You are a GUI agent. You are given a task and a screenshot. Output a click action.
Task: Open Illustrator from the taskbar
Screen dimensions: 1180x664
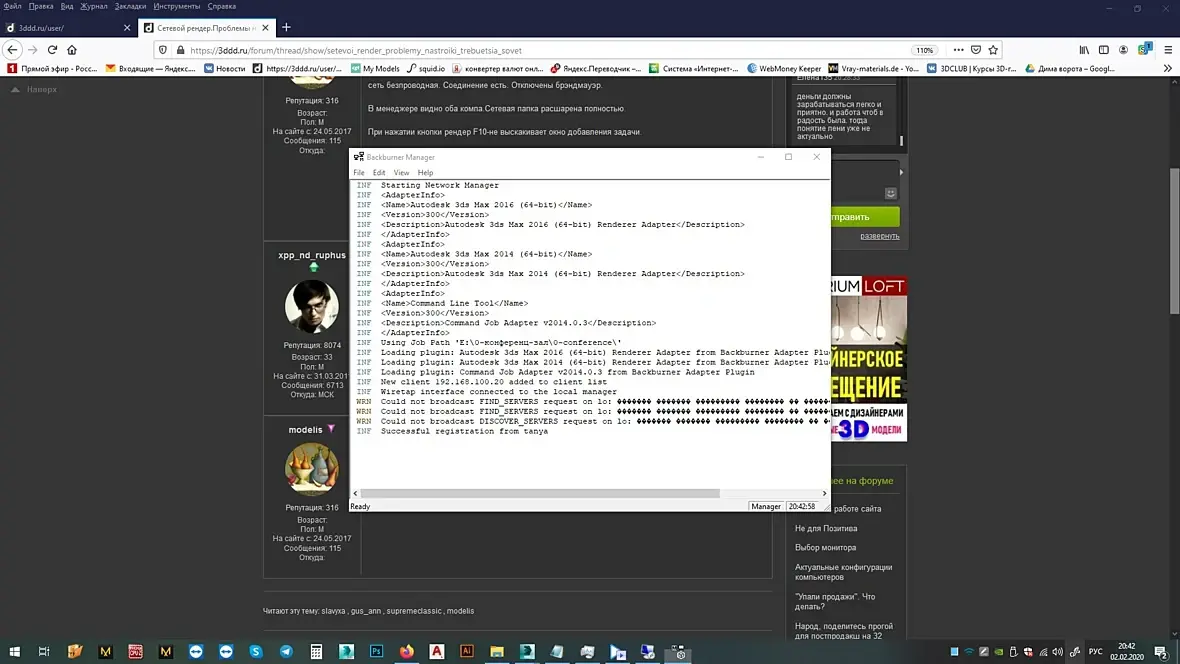point(467,651)
